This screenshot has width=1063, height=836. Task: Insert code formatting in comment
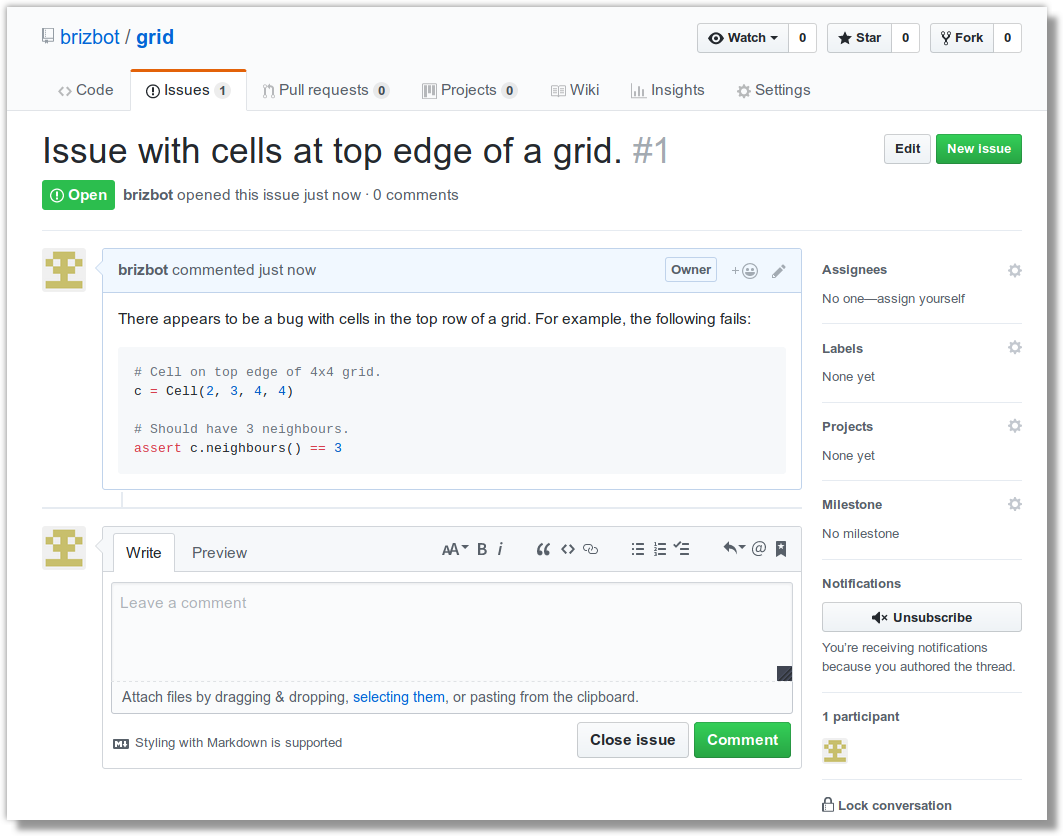(567, 549)
